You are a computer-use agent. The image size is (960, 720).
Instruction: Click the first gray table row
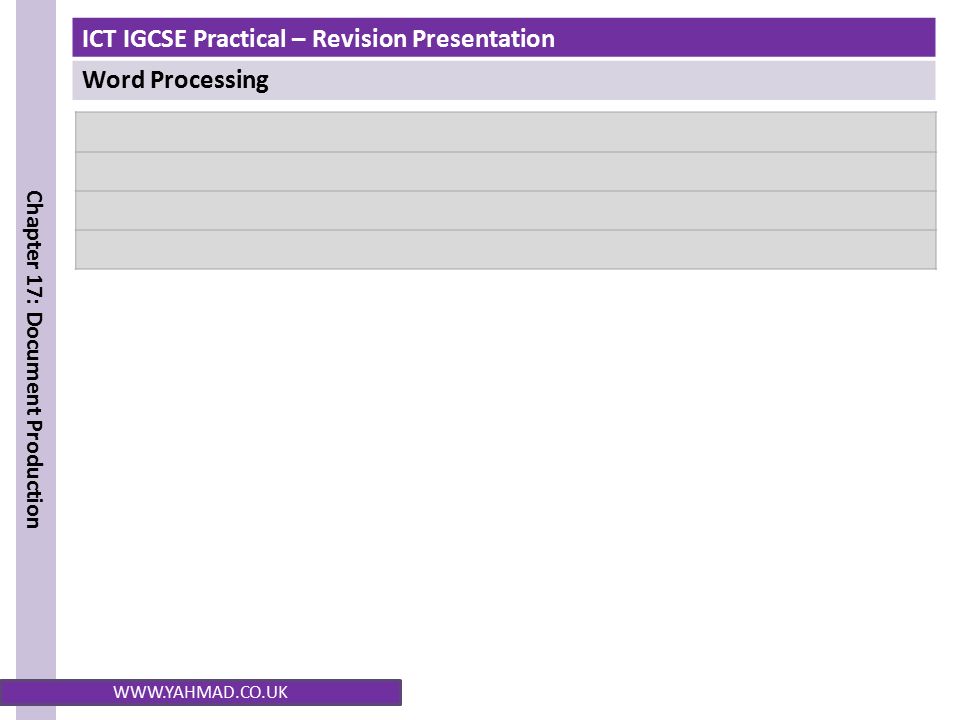[x=506, y=132]
